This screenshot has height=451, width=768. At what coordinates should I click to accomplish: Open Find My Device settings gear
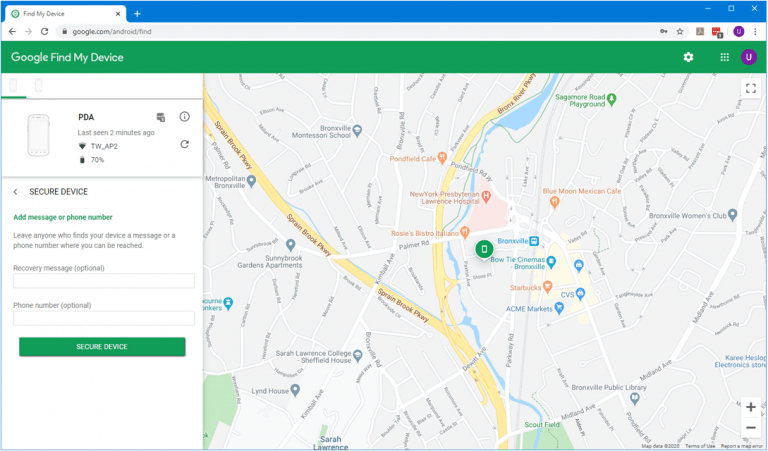point(688,57)
